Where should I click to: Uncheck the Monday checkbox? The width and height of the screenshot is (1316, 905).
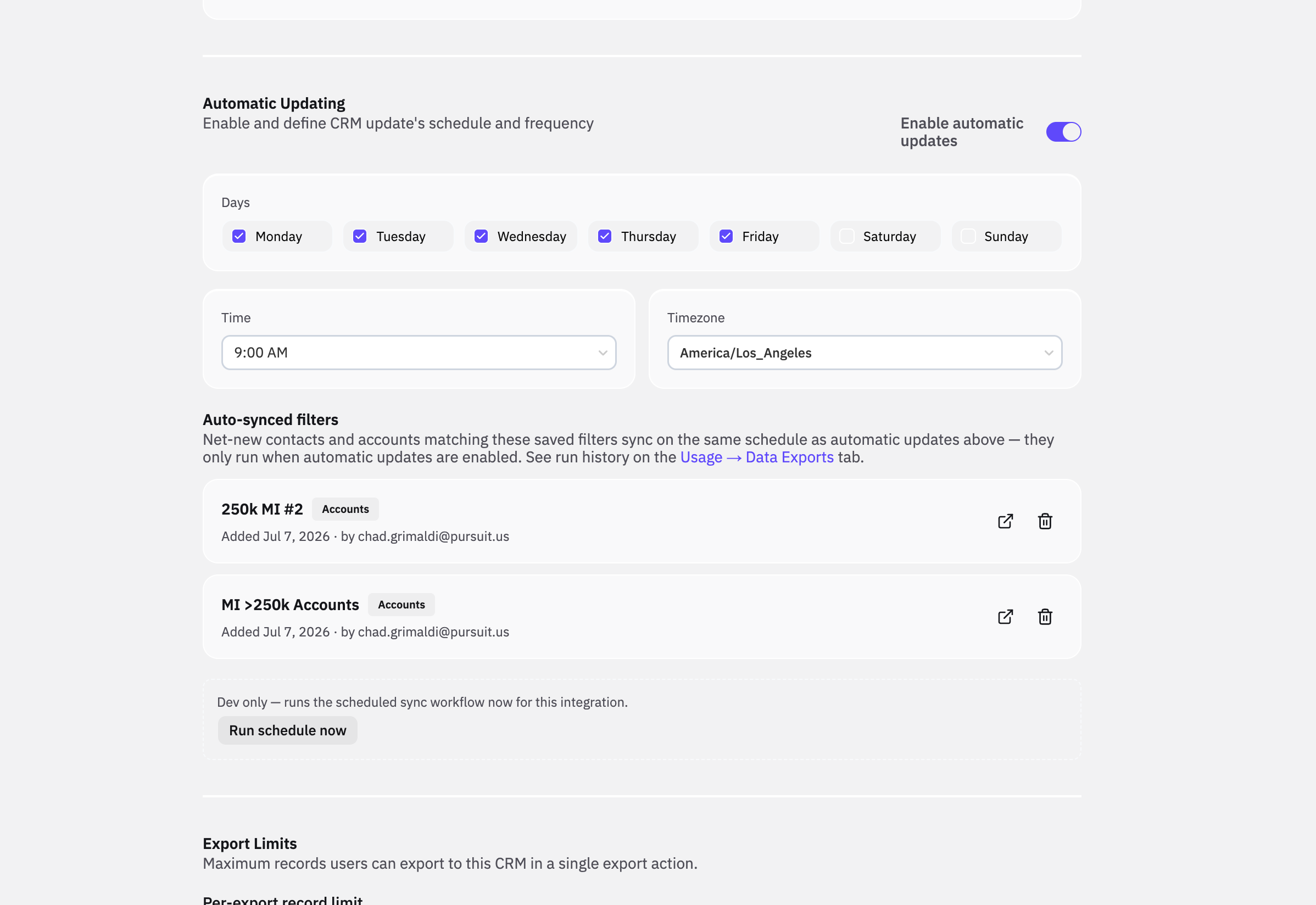click(x=239, y=237)
